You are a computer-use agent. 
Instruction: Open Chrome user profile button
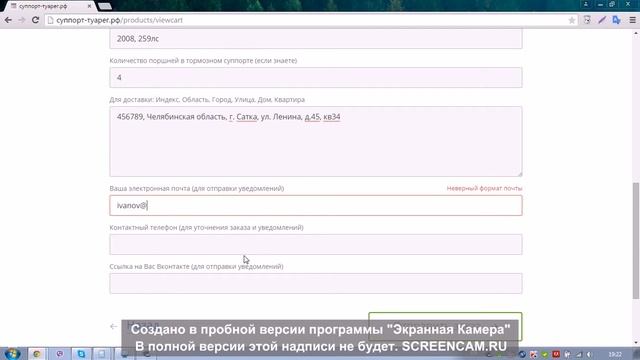[x=585, y=4]
